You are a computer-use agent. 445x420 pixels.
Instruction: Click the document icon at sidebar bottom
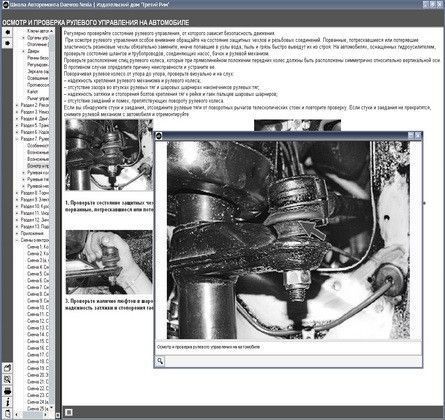(7, 413)
